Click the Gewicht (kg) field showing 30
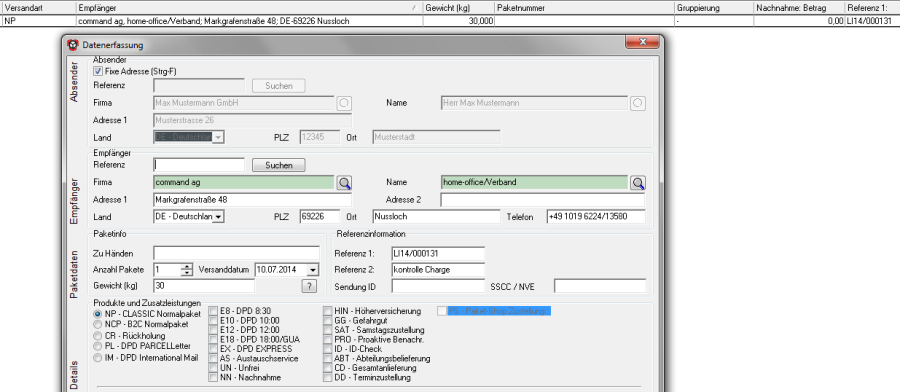Viewport: 900px width, 392px height. [x=204, y=286]
